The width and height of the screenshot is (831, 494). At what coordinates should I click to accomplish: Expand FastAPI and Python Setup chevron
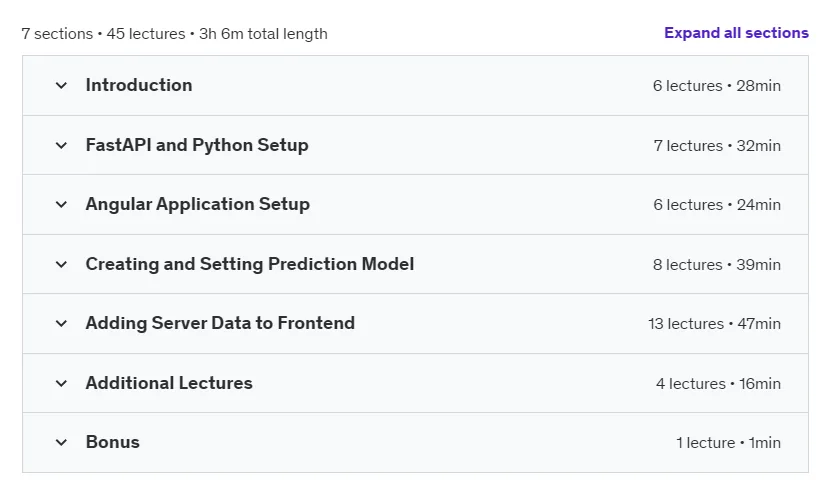[x=61, y=145]
